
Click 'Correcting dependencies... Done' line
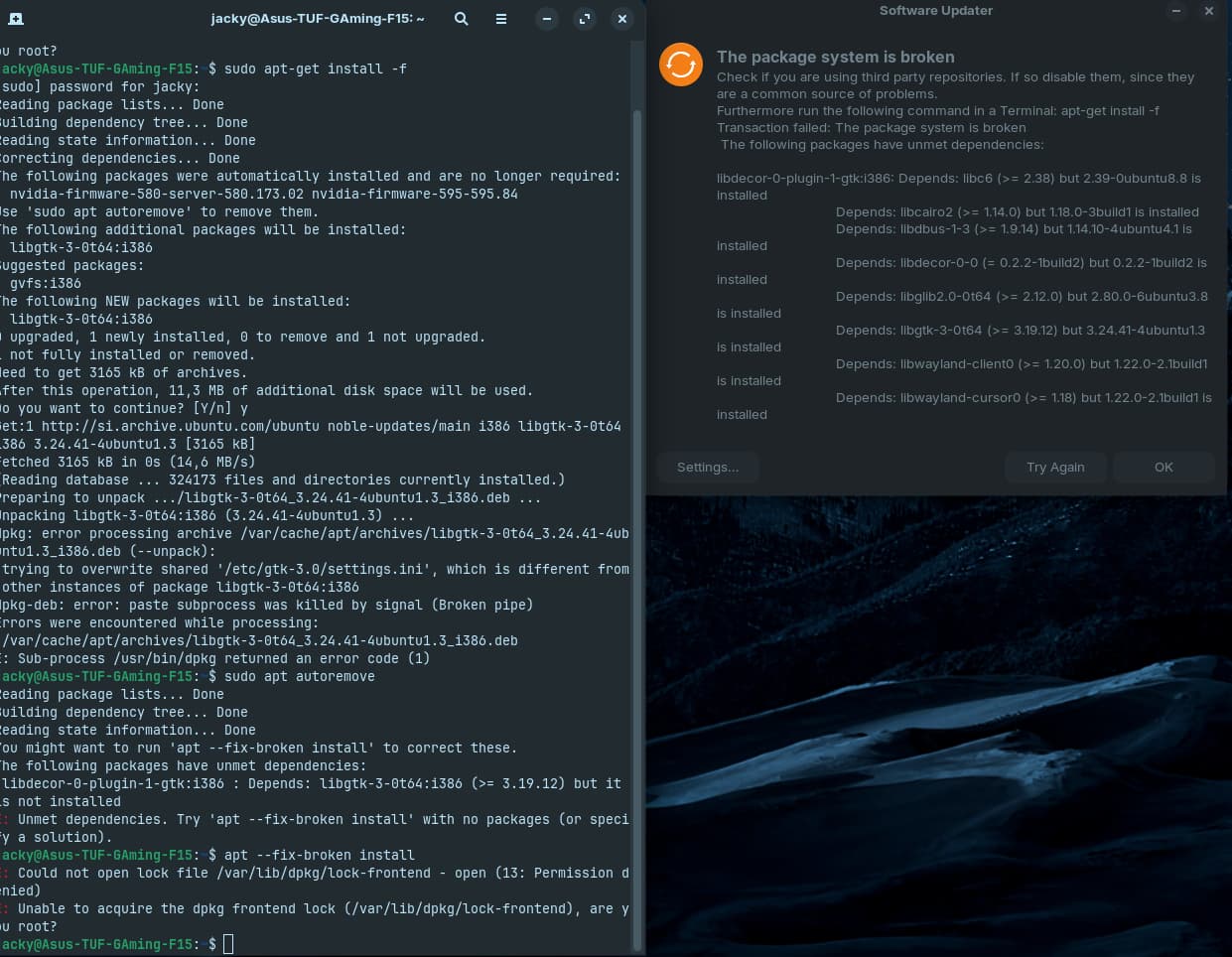pyautogui.click(x=120, y=159)
